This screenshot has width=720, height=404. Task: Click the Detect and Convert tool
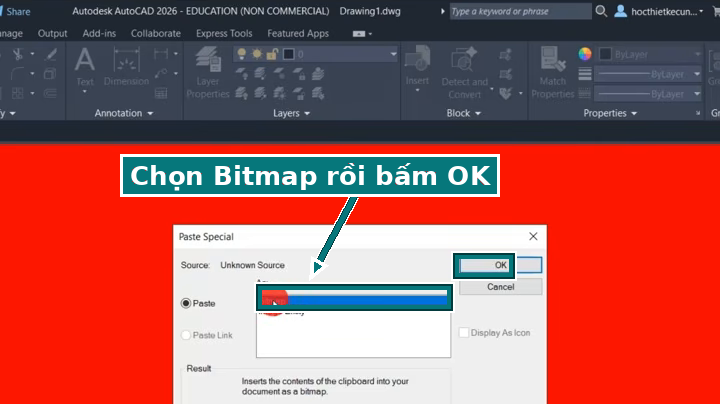(464, 73)
